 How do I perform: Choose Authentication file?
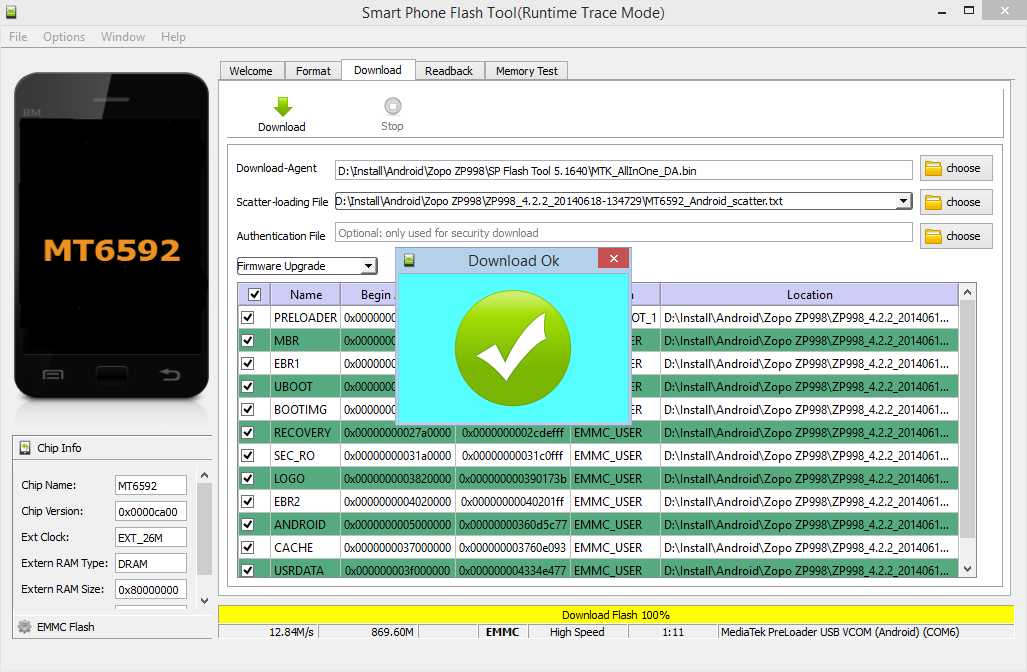point(956,236)
